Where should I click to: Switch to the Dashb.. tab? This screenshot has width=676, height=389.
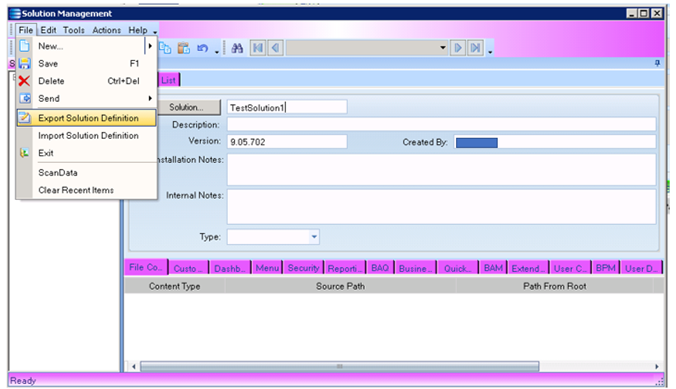pos(230,268)
